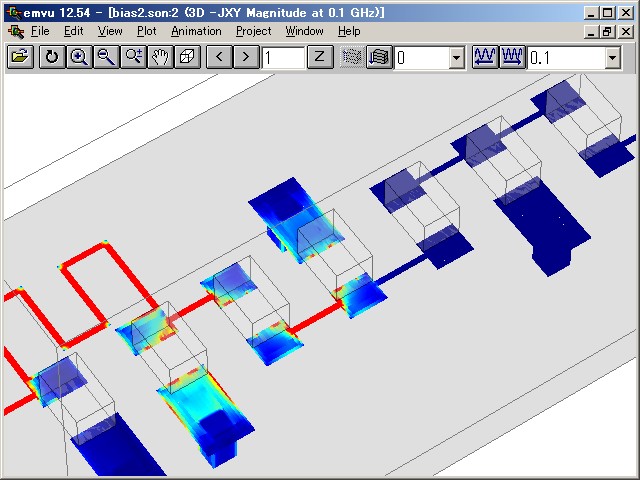This screenshot has width=640, height=480.
Task: Go to next port with right arrow
Action: [246, 57]
